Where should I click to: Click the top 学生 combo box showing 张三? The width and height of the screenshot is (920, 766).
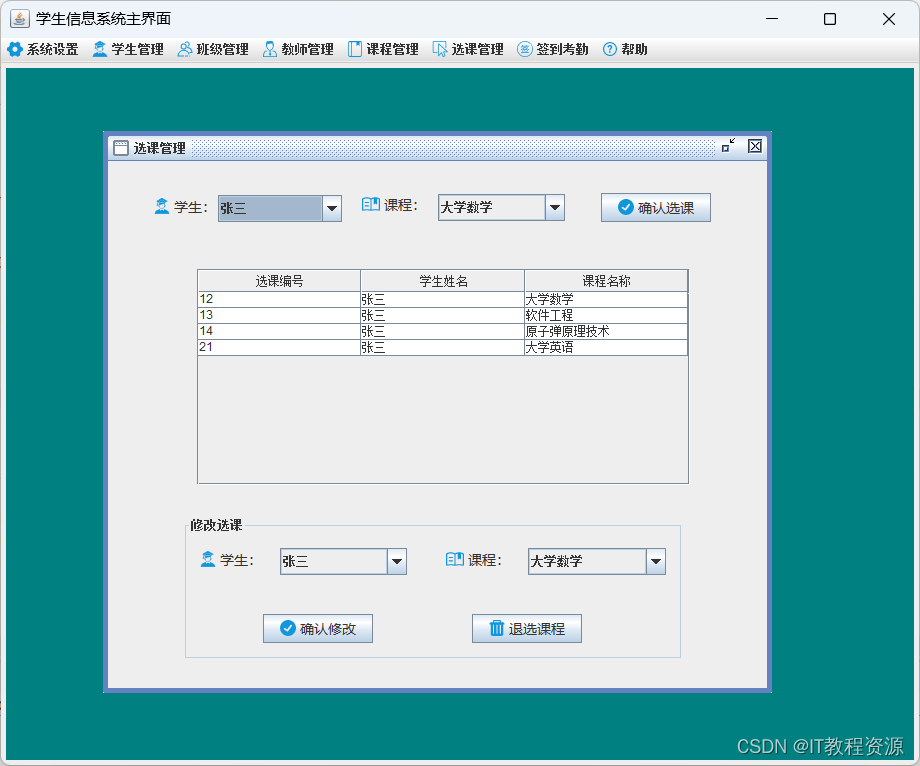point(280,208)
